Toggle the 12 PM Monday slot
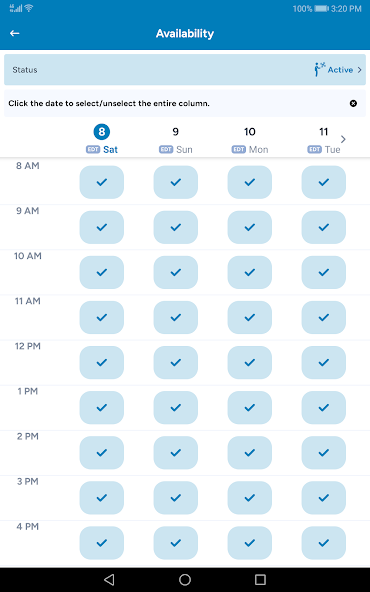370x592 pixels. click(x=250, y=363)
